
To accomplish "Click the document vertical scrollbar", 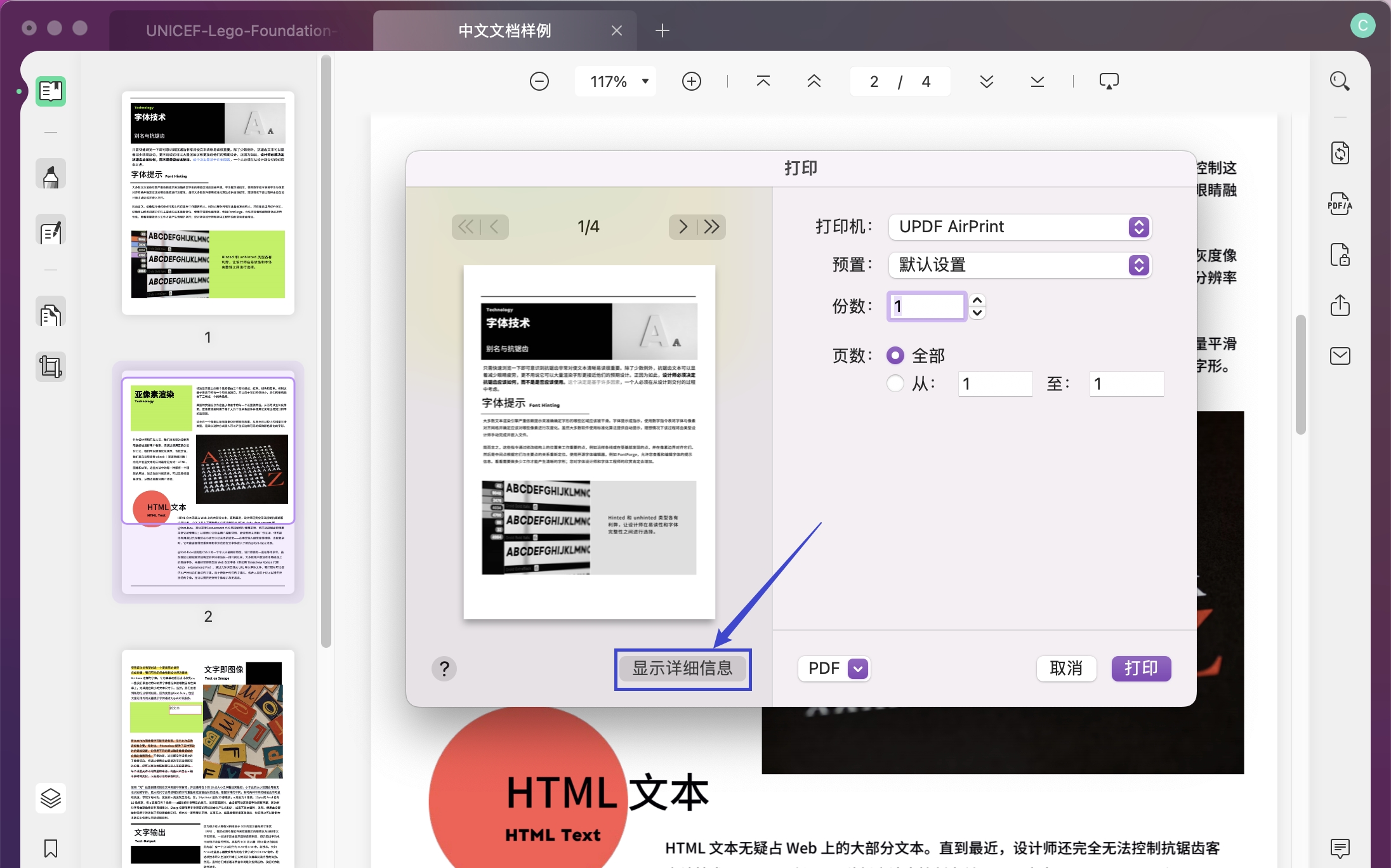I will coord(1300,374).
